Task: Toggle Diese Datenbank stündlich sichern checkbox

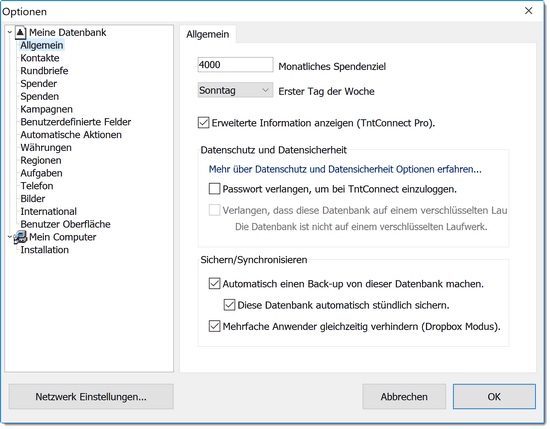Action: (x=229, y=305)
